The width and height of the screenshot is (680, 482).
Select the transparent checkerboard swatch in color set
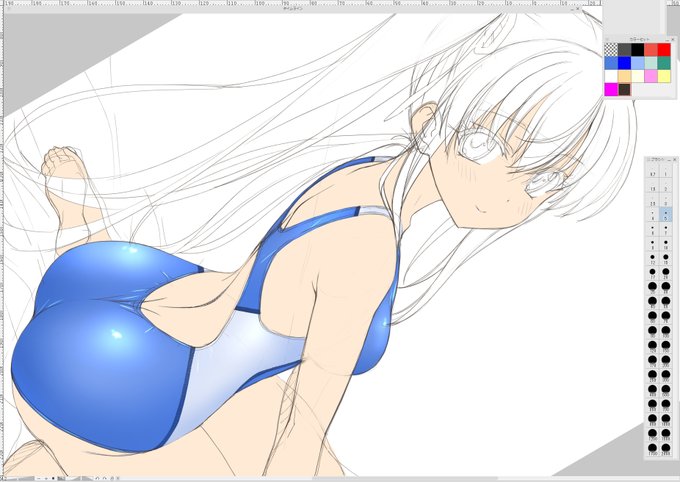tap(611, 49)
